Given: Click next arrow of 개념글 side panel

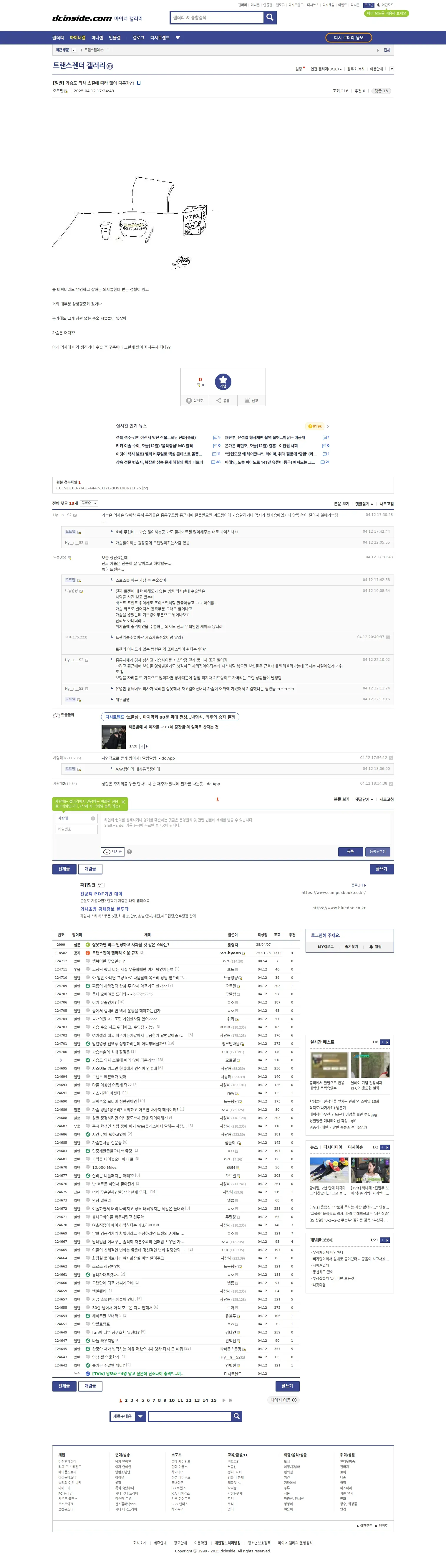Looking at the screenshot, I should (387, 1240).
